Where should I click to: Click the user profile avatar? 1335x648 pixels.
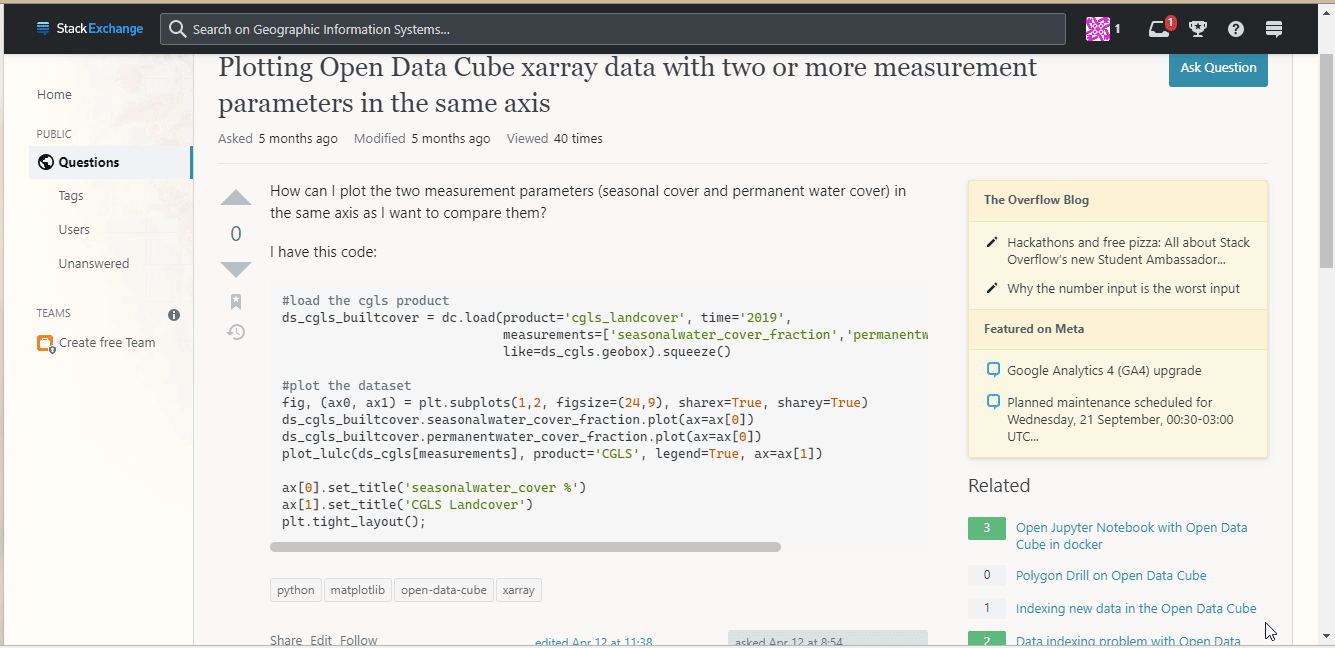(1098, 29)
